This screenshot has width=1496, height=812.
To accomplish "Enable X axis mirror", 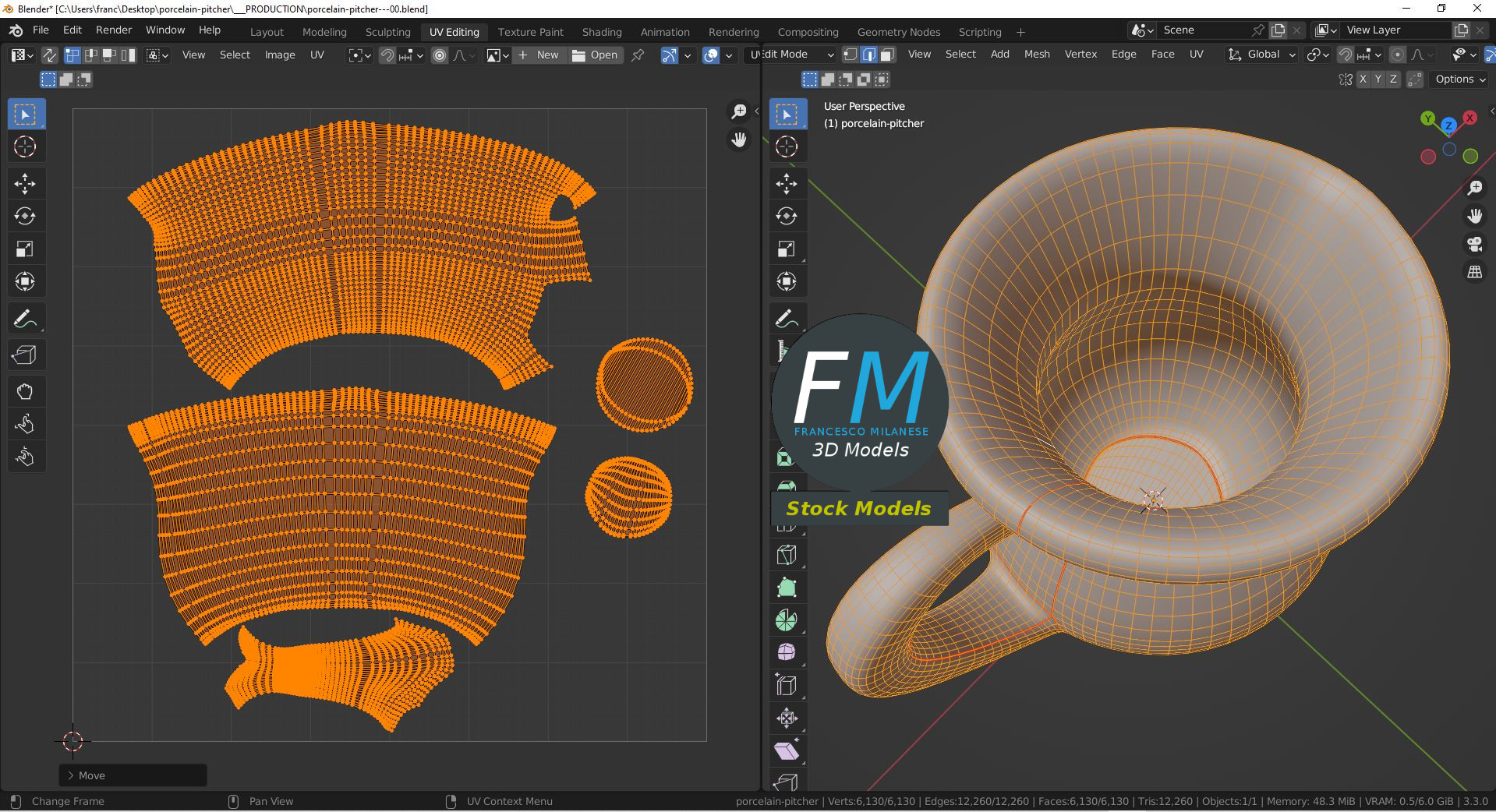I will pyautogui.click(x=1363, y=79).
